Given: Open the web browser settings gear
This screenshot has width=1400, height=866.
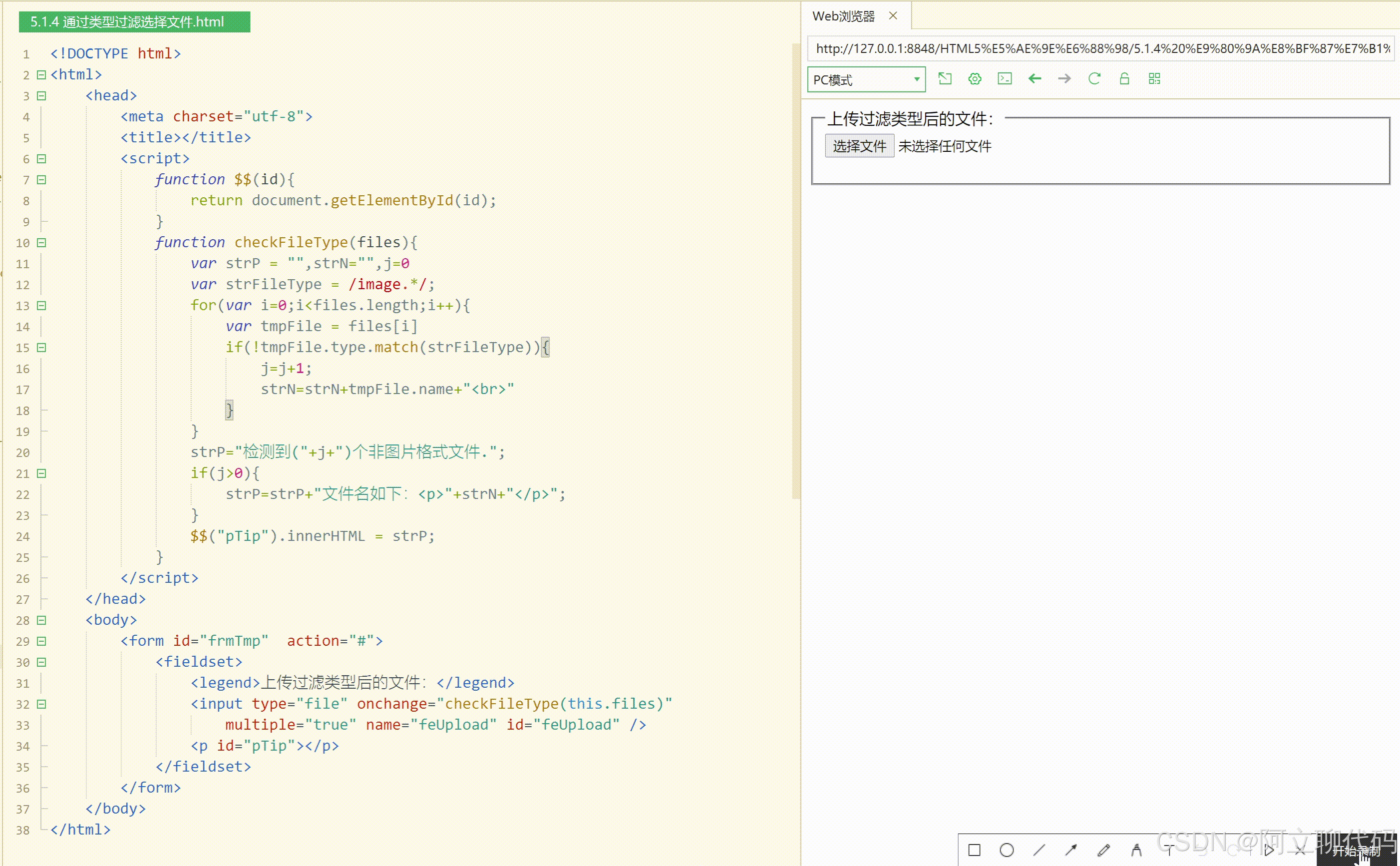Looking at the screenshot, I should (x=975, y=78).
